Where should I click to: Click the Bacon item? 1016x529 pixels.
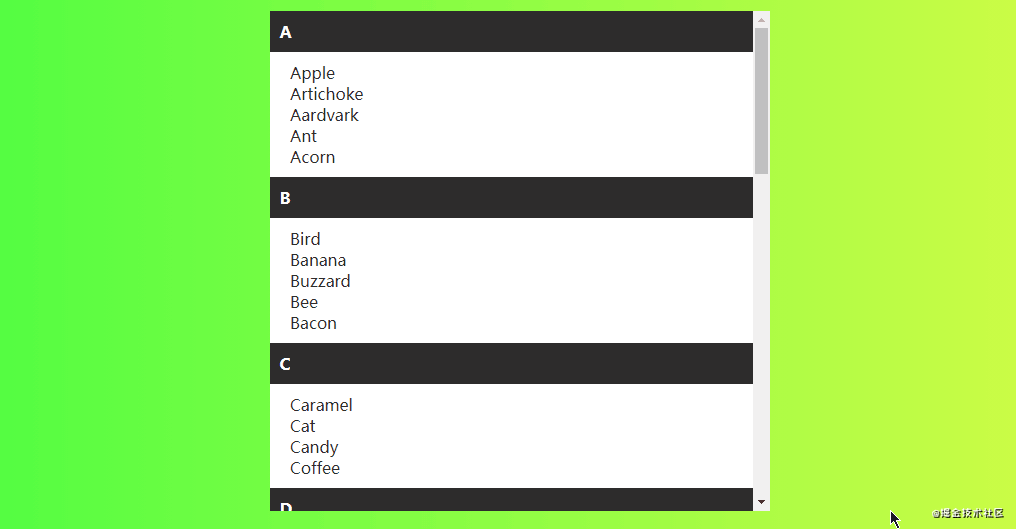pyautogui.click(x=313, y=323)
